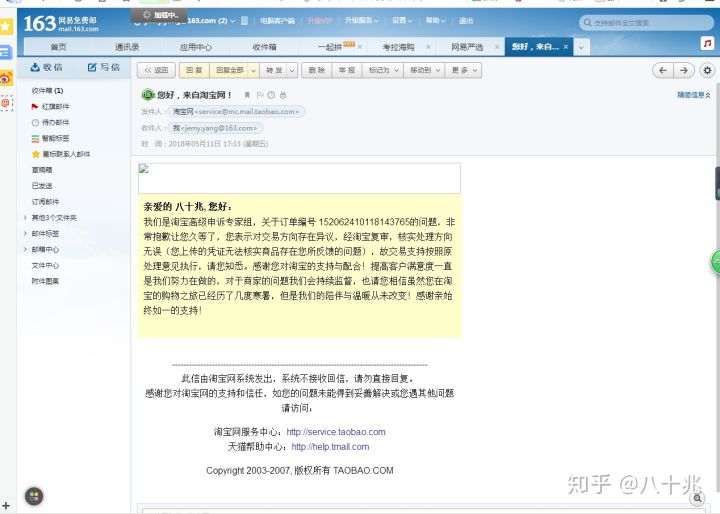Screen dimensions: 720x514
Task: Switch to the 通讯录 tab
Action: coord(125,46)
